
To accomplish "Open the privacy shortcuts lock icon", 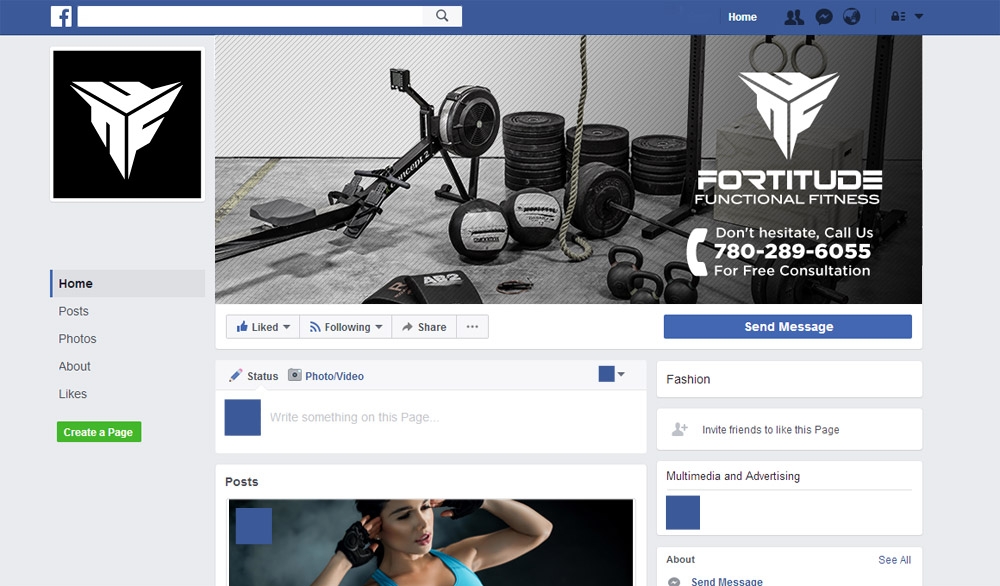I will coord(897,16).
